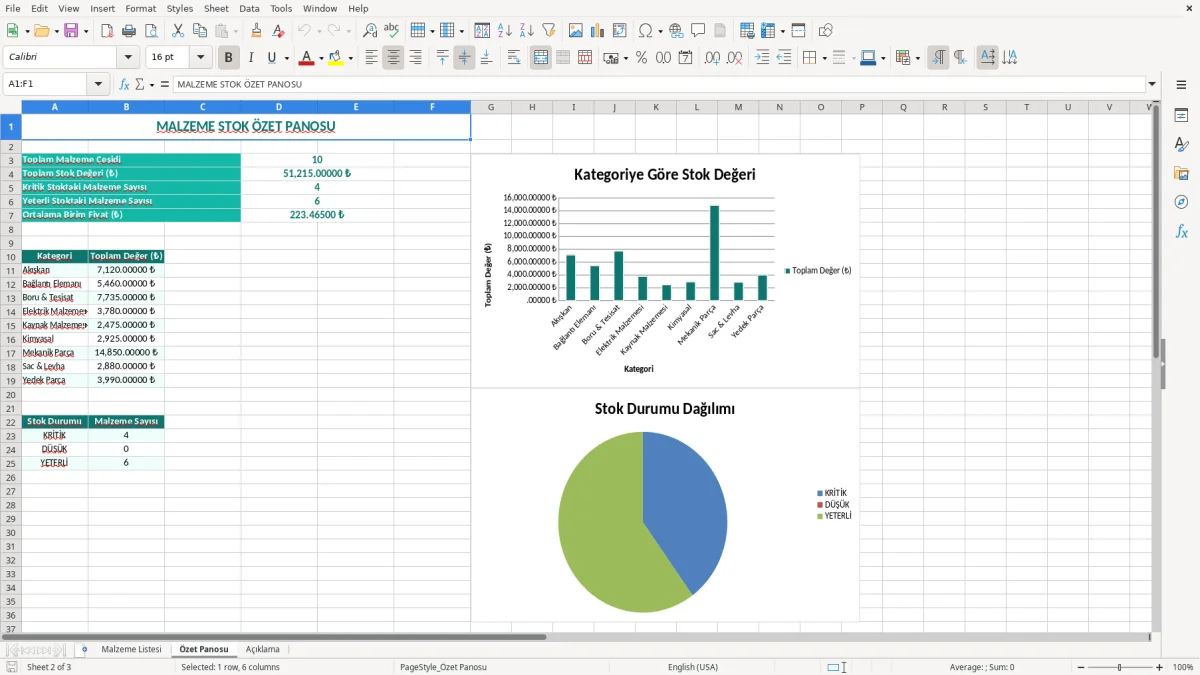This screenshot has height=675, width=1200.
Task: Open Sidebar Gallery icon
Action: (1181, 174)
